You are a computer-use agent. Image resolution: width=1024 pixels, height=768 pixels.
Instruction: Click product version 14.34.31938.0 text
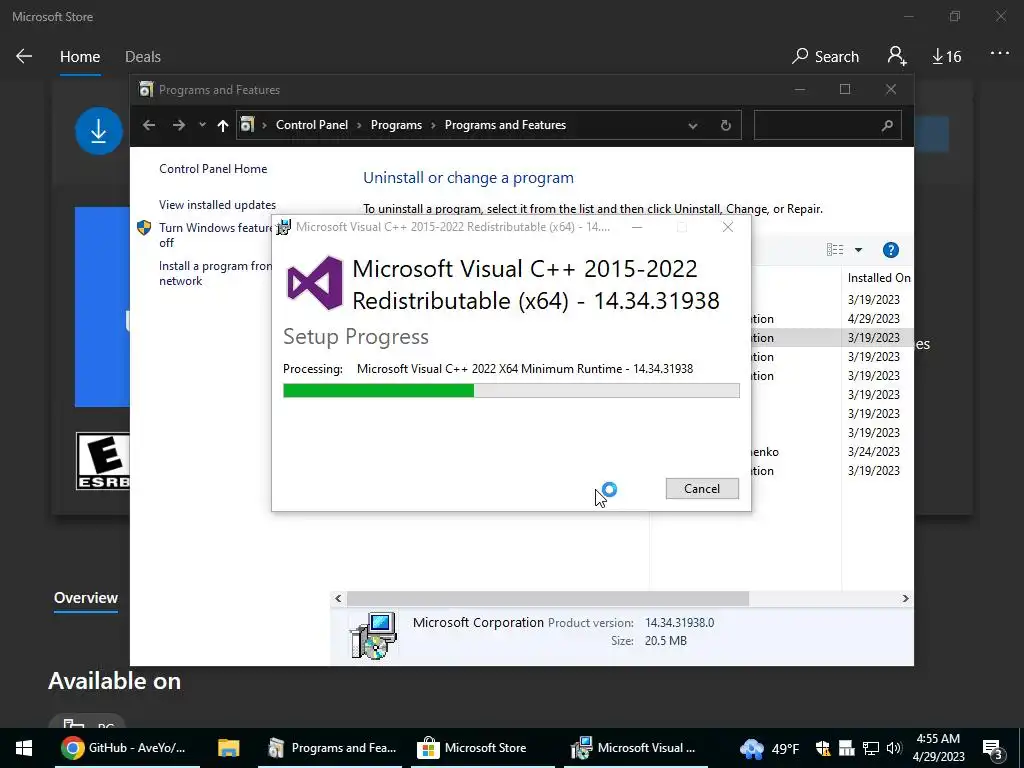click(679, 622)
